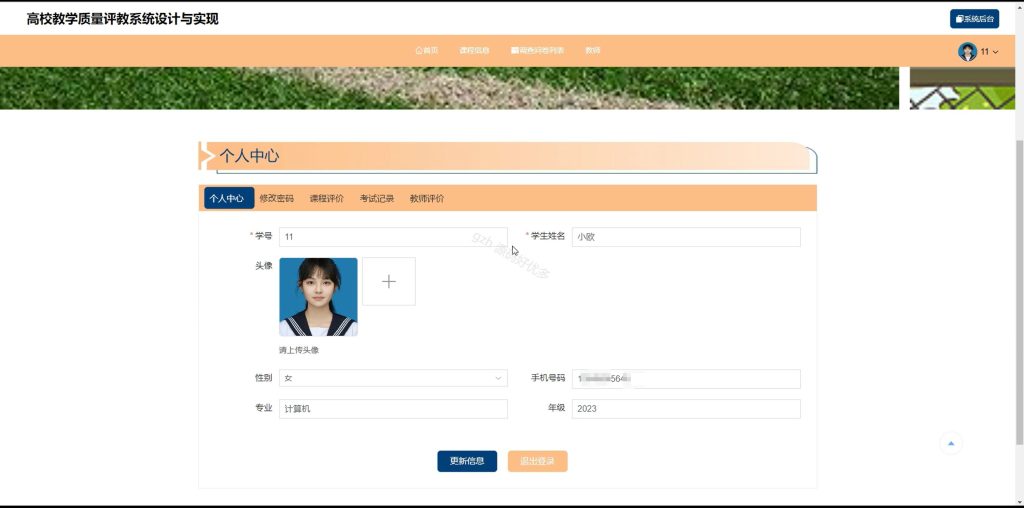Click the 专业 input field
1024x508 pixels.
coord(393,409)
